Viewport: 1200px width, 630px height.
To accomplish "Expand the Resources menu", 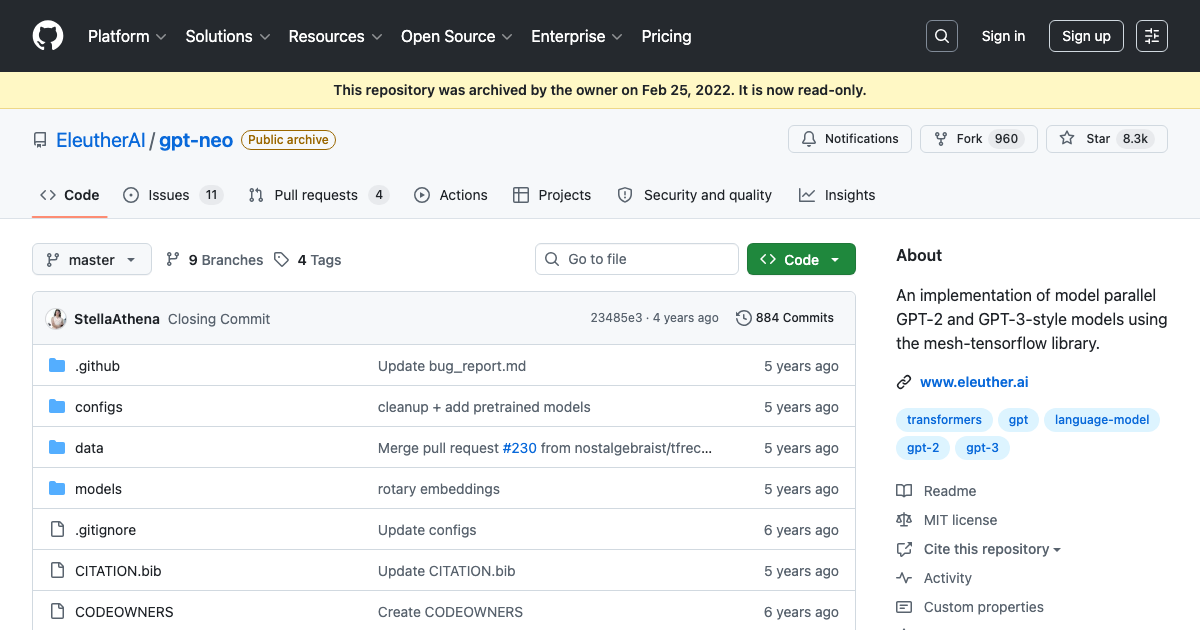I will click(x=335, y=36).
